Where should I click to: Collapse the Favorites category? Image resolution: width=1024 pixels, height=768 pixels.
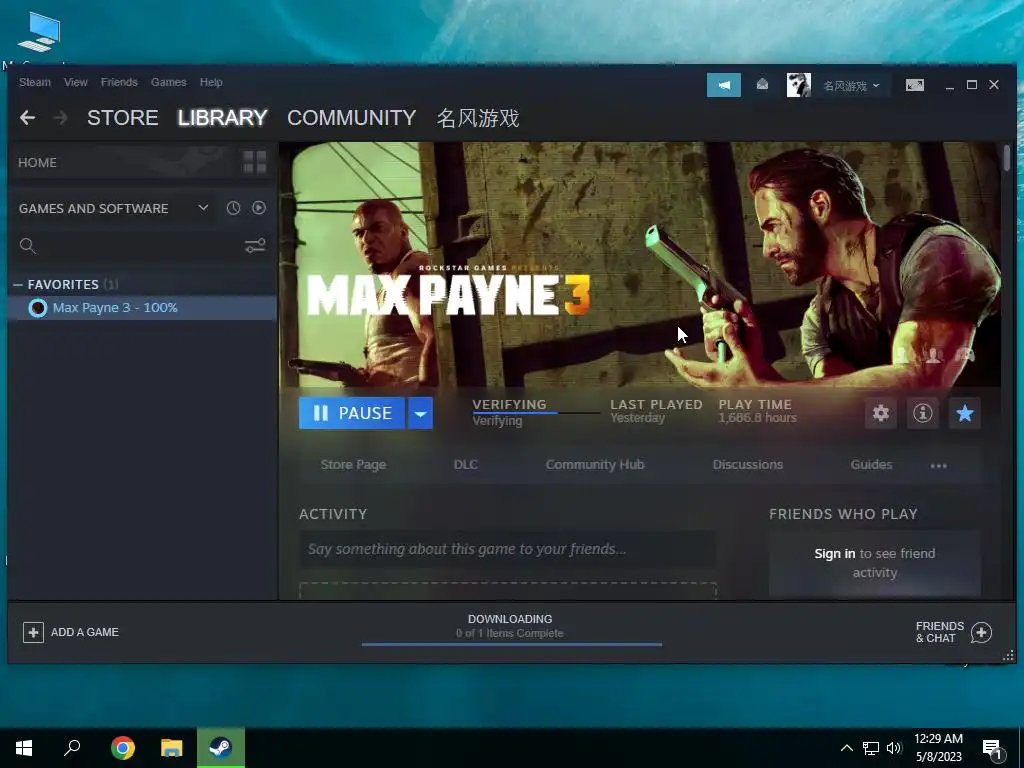click(18, 284)
